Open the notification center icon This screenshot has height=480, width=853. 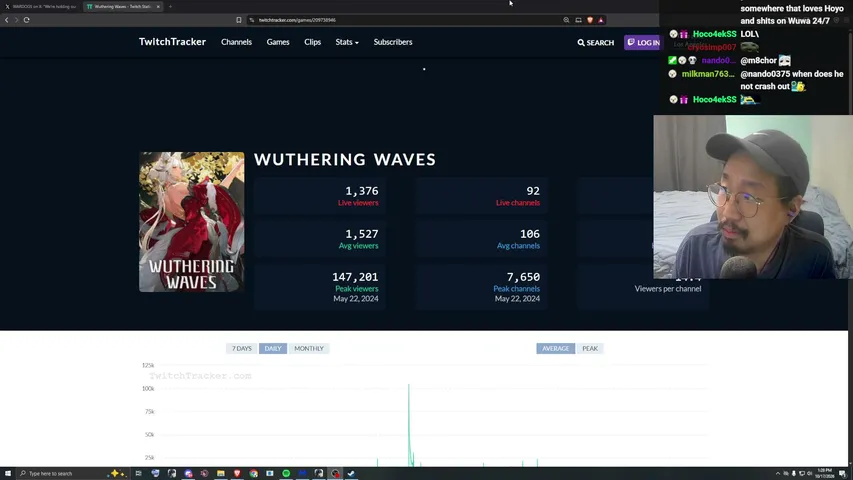tap(842, 473)
